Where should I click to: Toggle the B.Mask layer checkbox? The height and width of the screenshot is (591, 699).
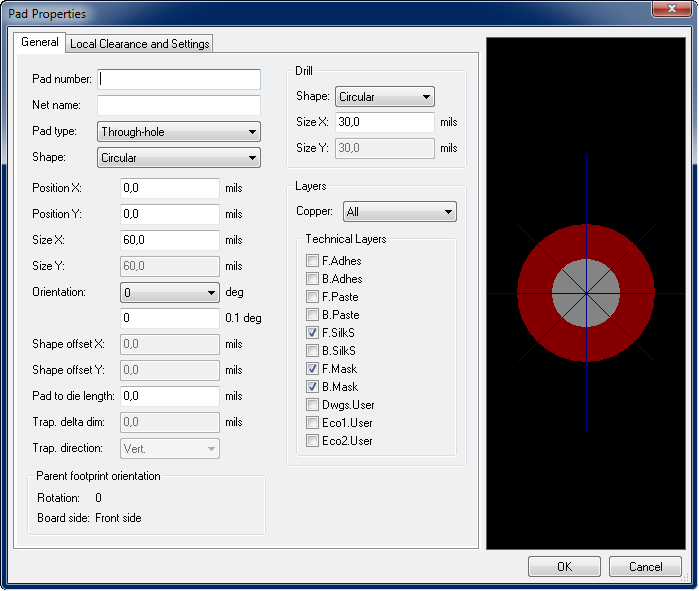coord(314,387)
